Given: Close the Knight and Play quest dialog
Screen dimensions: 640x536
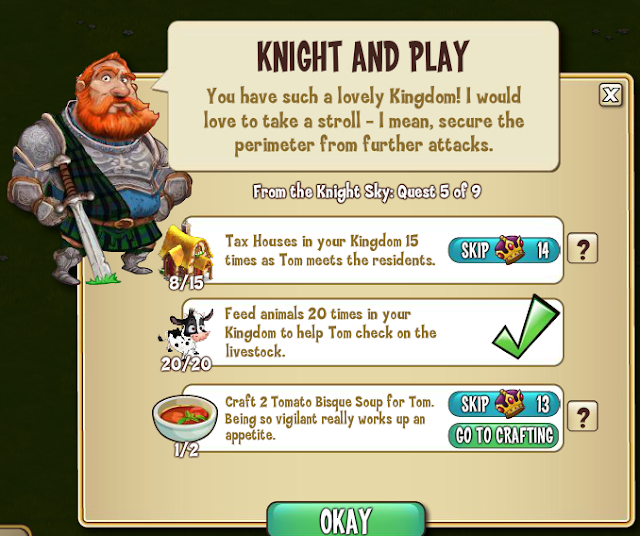Looking at the screenshot, I should click(x=611, y=95).
